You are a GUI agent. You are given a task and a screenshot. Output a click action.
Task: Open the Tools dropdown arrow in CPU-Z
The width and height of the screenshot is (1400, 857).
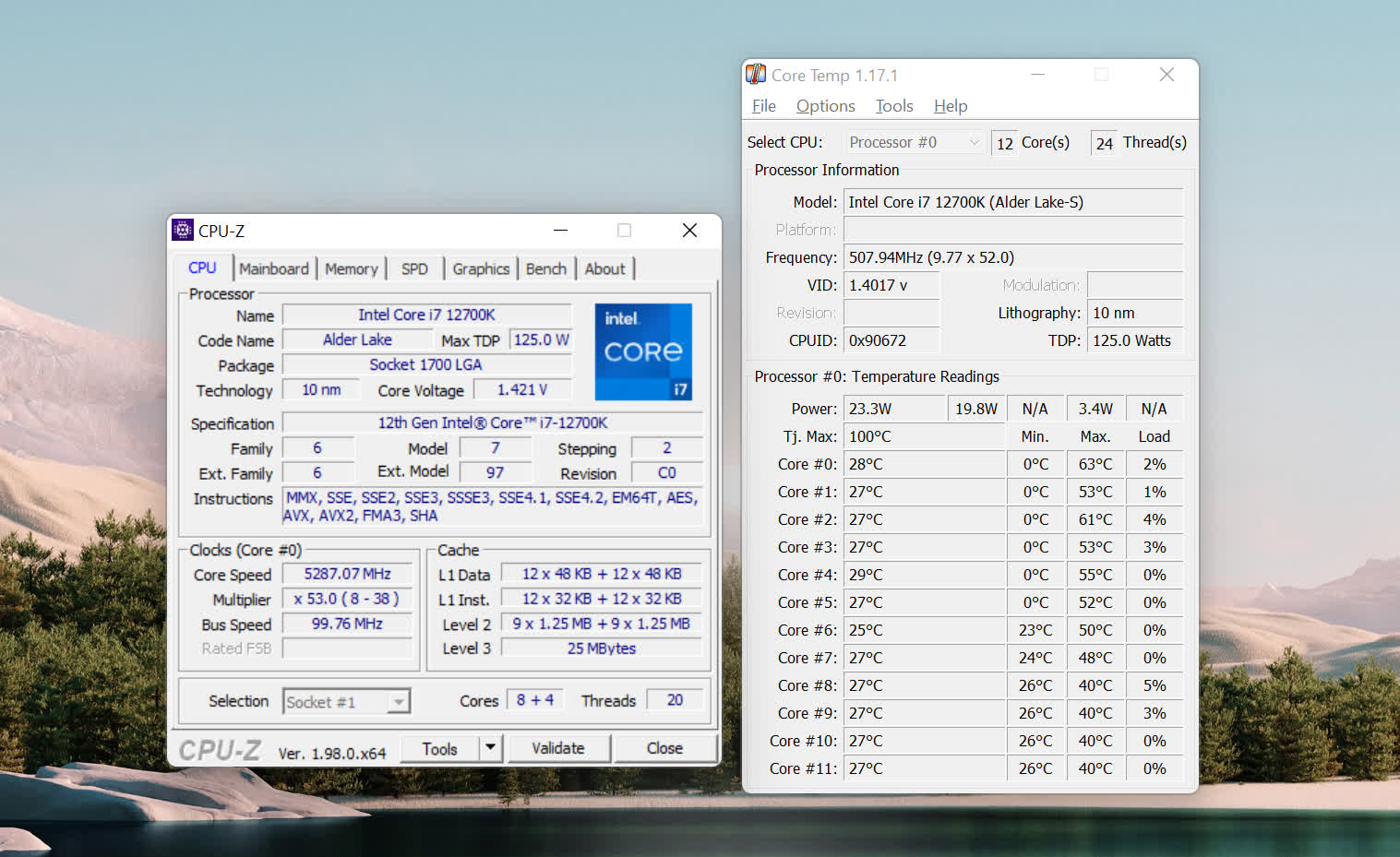point(491,748)
